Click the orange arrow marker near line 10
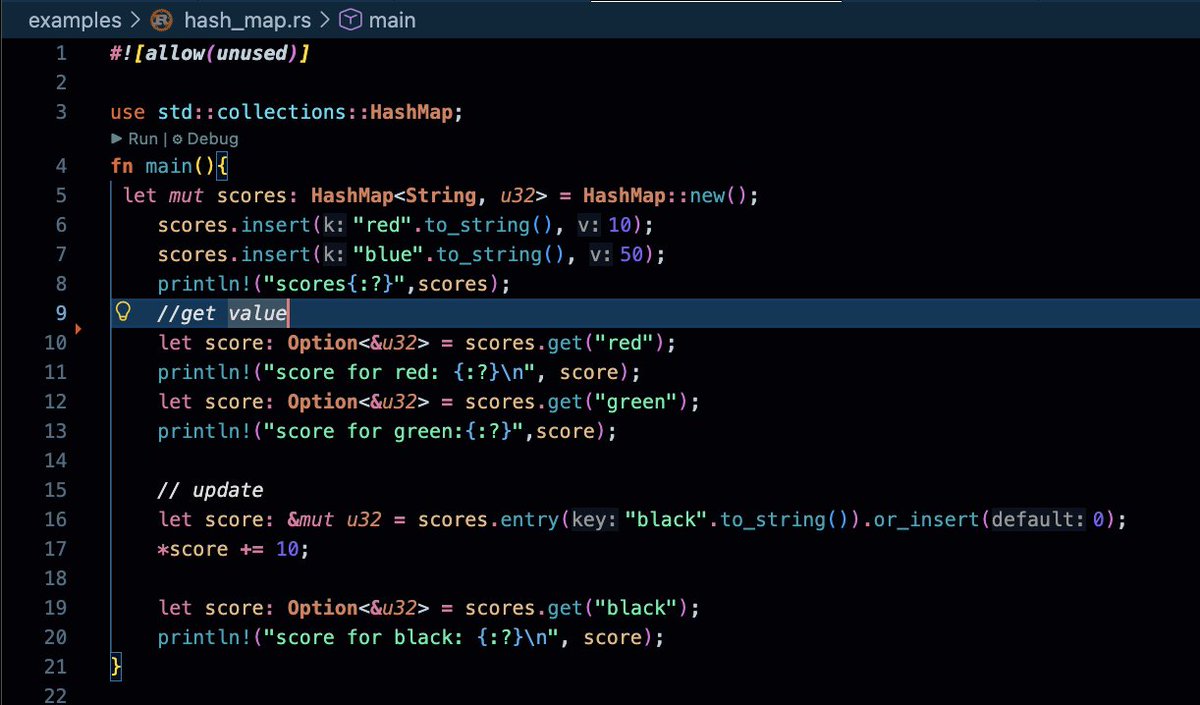Viewport: 1200px width, 705px height. click(79, 328)
